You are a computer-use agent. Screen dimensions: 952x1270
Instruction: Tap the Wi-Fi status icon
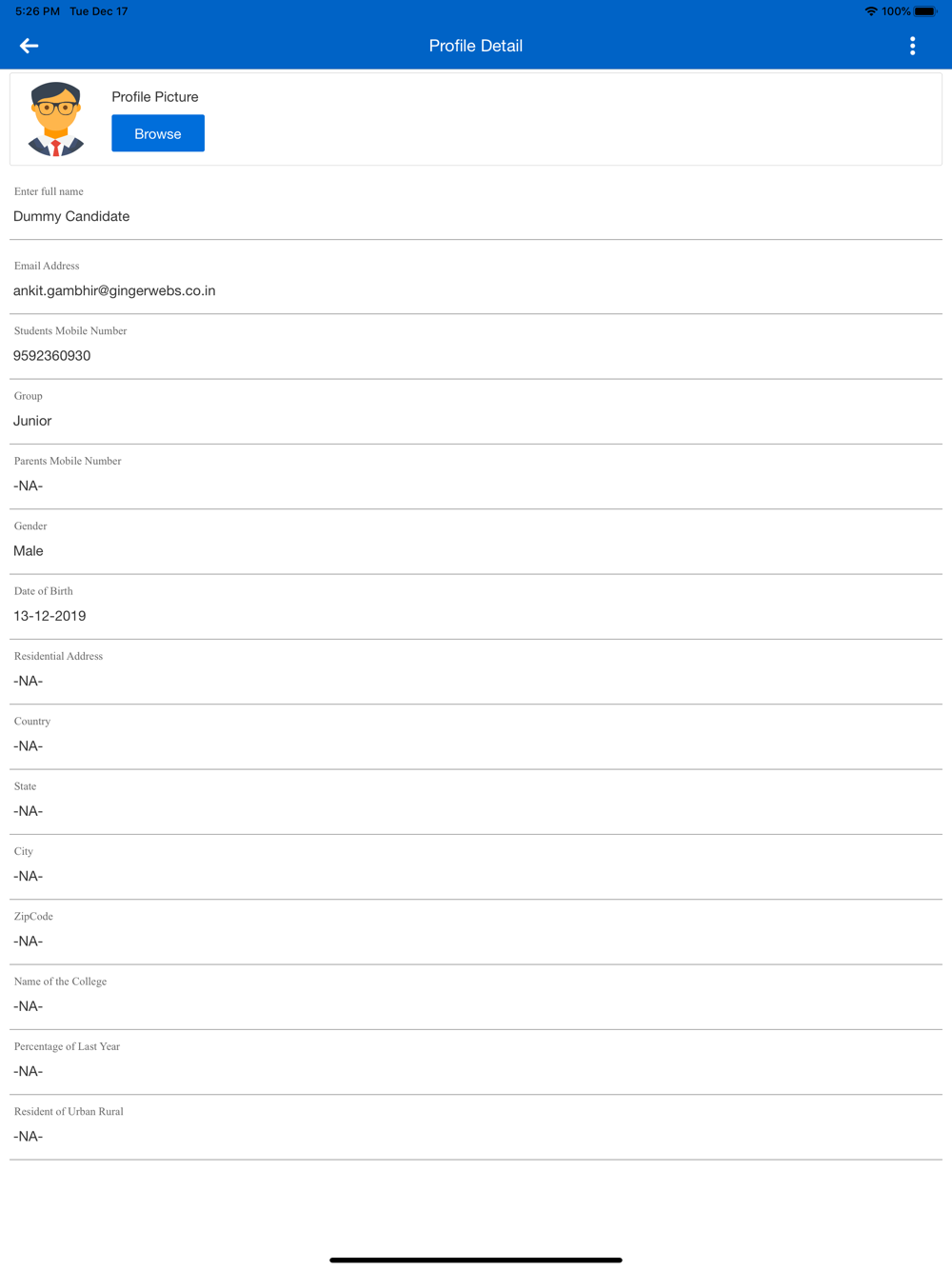coord(870,11)
